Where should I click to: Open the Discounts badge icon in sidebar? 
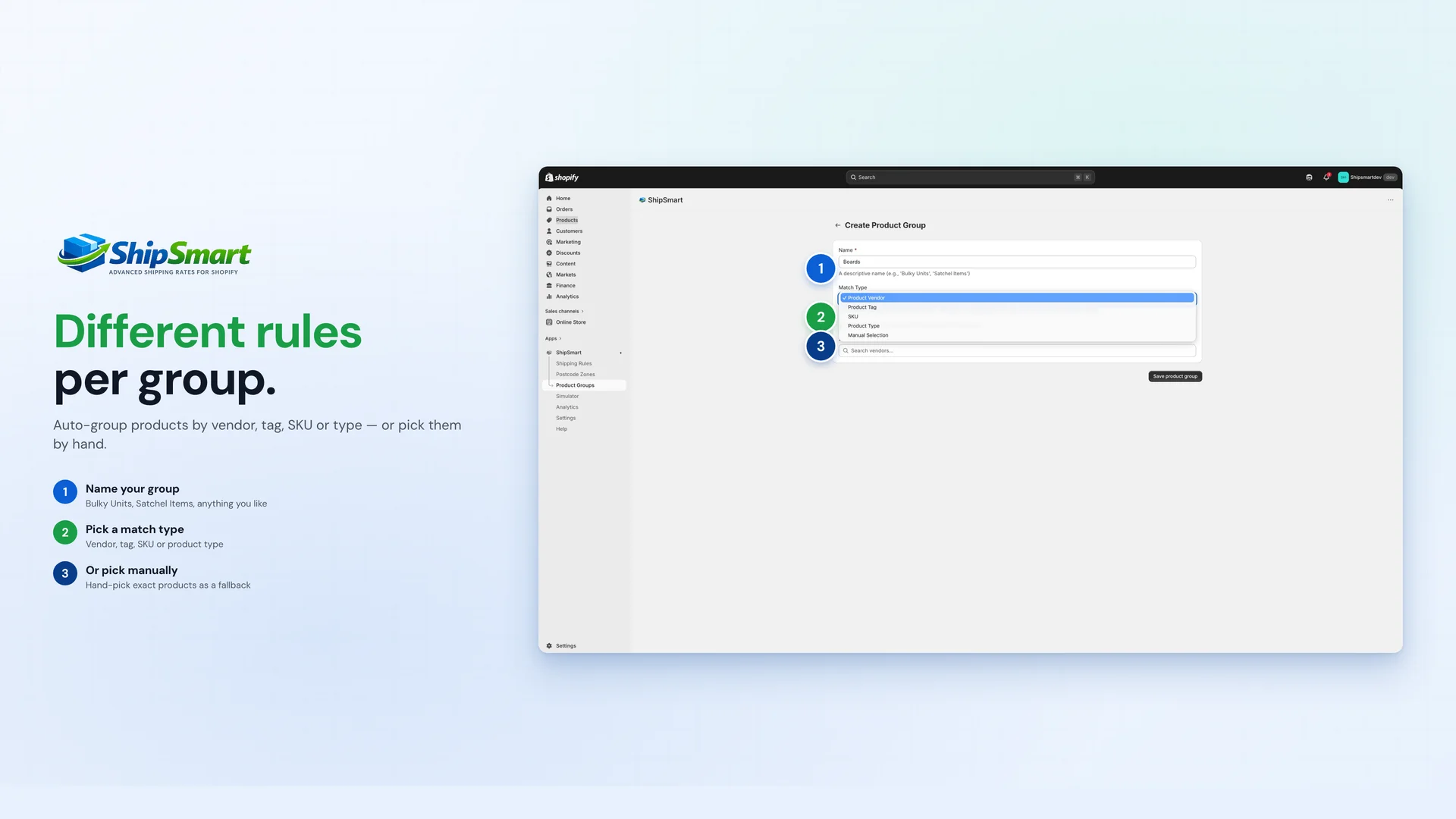click(549, 253)
